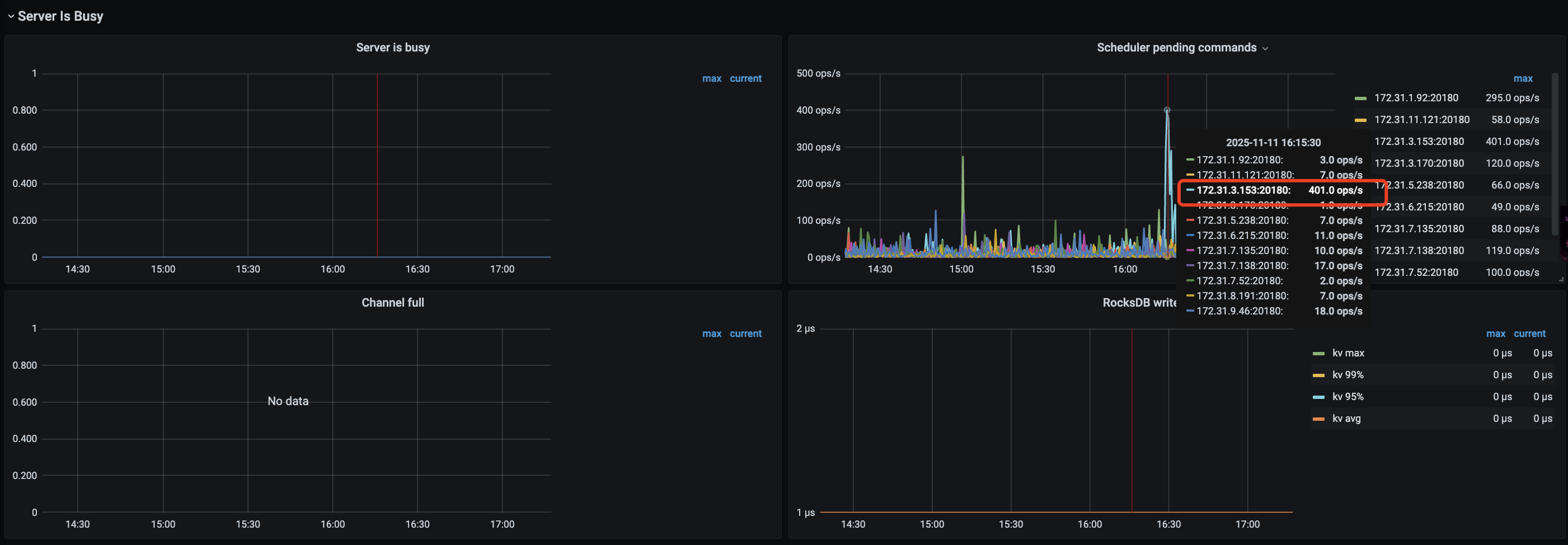This screenshot has width=1568, height=545.
Task: Sort RocksDB write legend by current column
Action: point(1529,333)
